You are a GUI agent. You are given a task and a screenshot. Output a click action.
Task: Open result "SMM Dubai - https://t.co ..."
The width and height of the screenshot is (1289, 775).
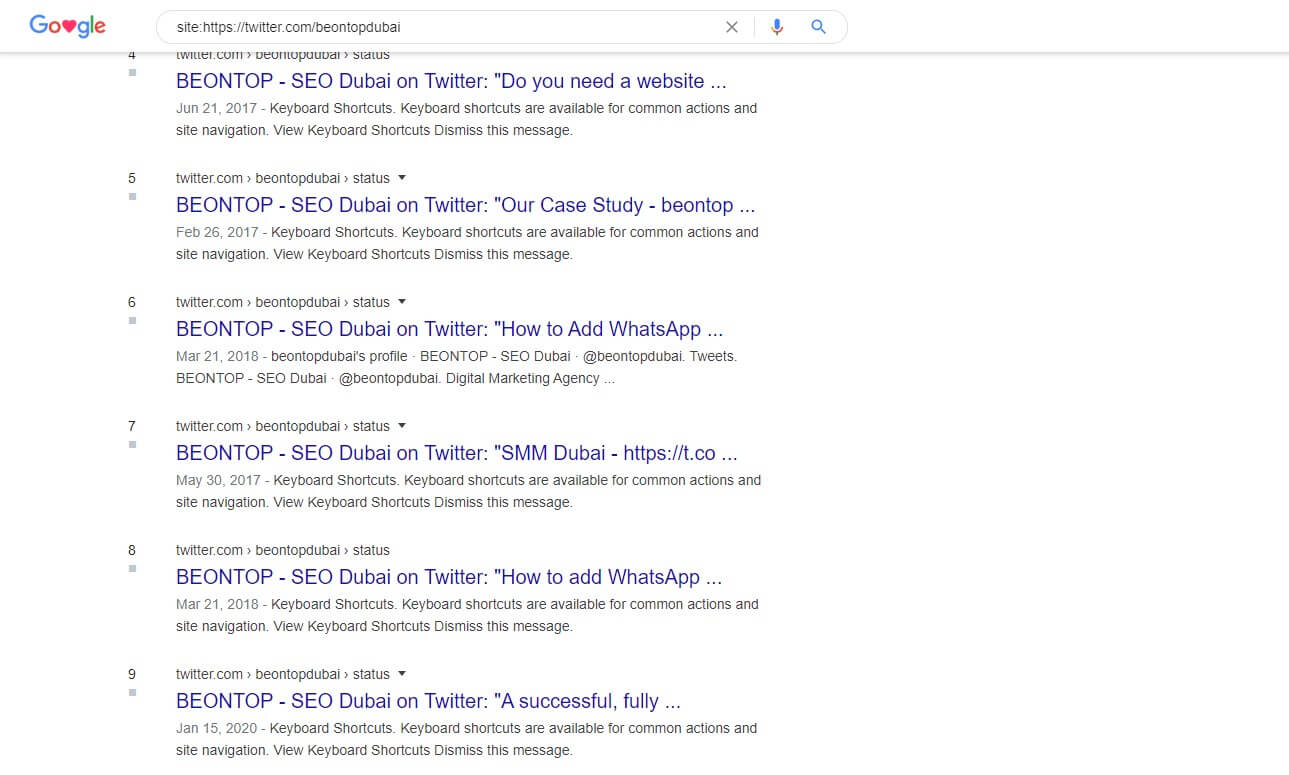pos(457,453)
